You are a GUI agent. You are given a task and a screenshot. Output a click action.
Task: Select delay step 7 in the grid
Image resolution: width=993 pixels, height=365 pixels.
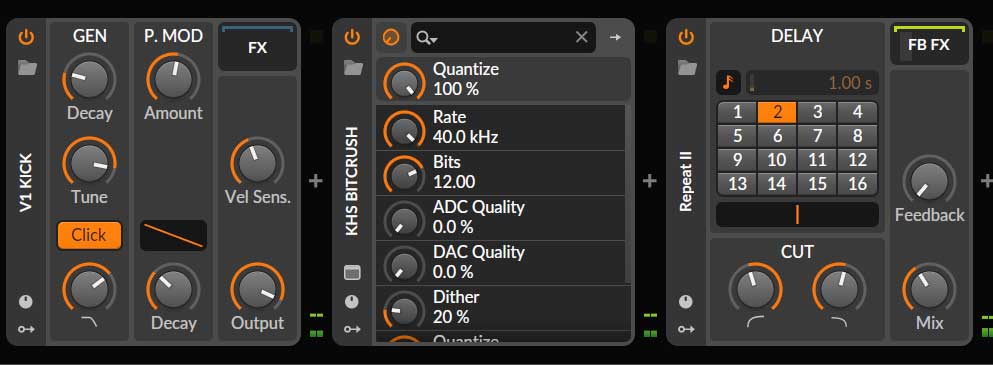pyautogui.click(x=817, y=136)
